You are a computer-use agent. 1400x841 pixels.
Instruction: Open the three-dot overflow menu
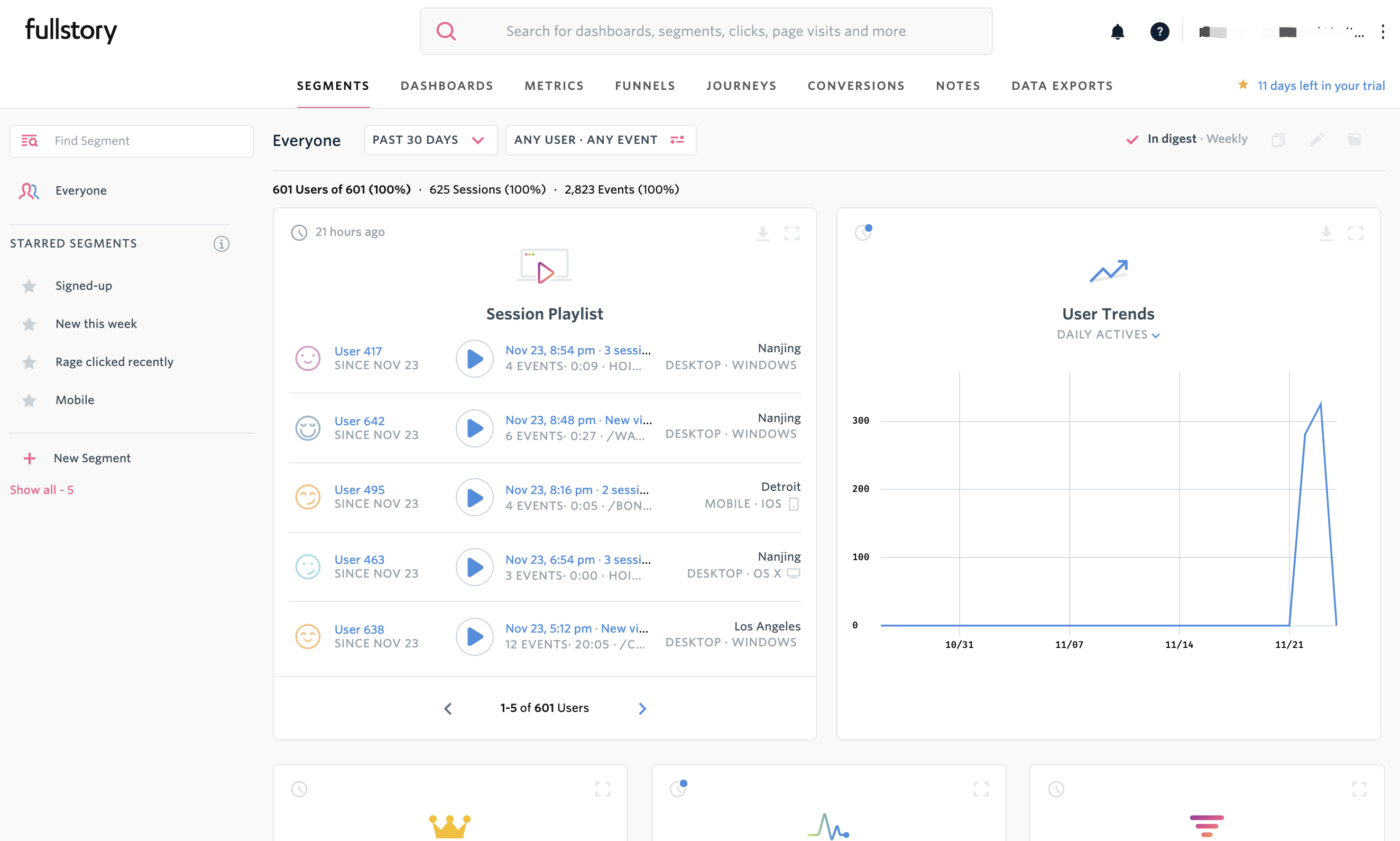tap(1383, 32)
